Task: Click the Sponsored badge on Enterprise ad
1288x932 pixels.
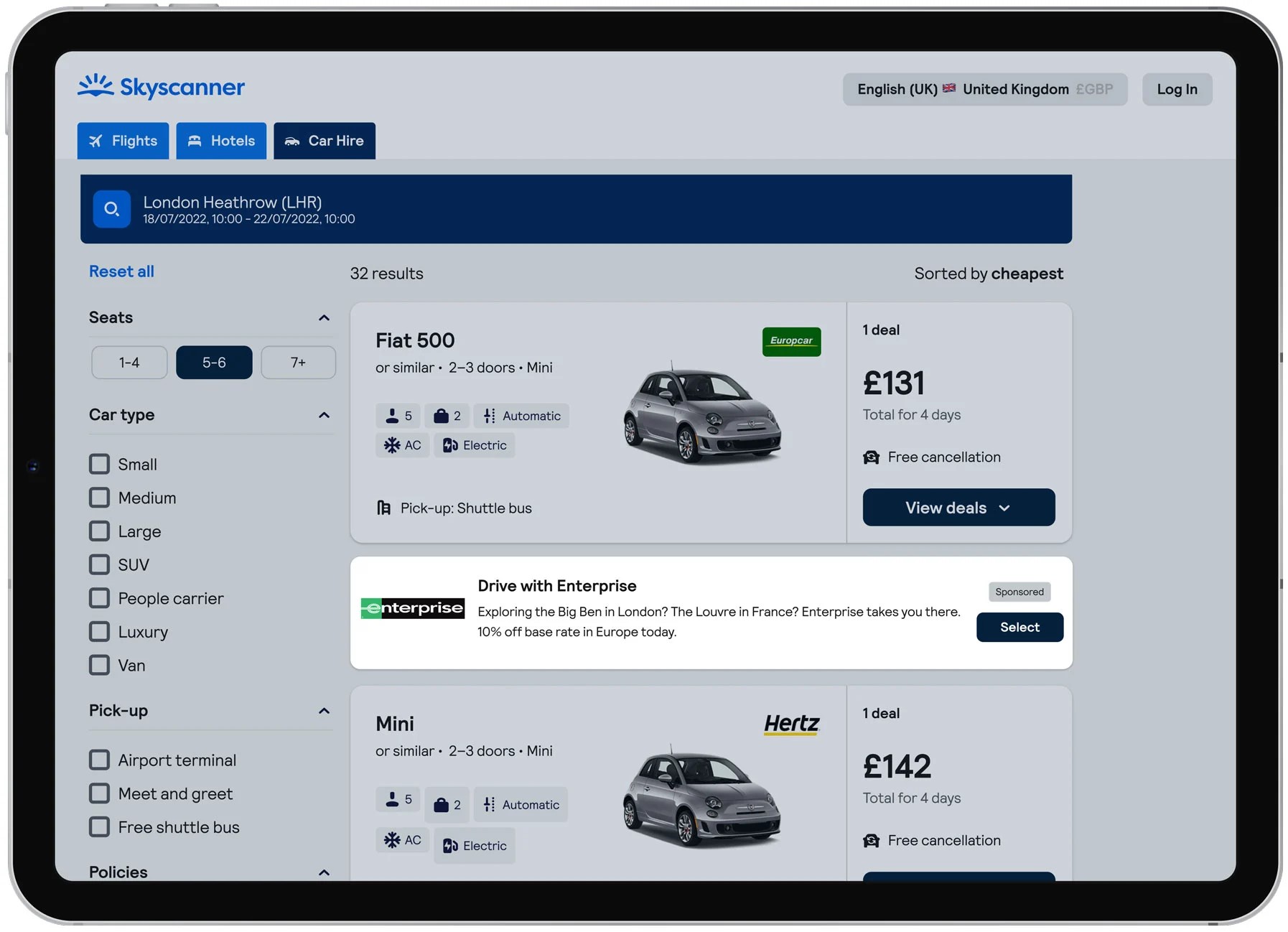Action: point(1019,592)
